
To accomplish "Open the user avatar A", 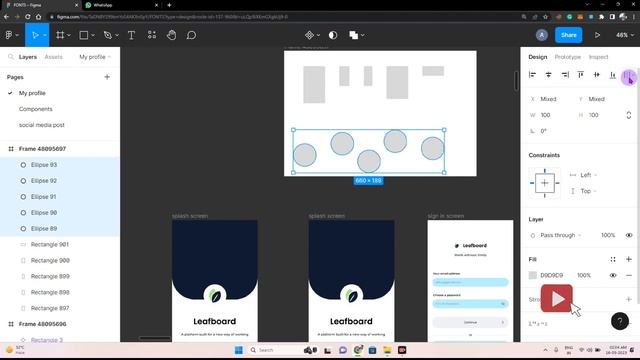I will [542, 35].
